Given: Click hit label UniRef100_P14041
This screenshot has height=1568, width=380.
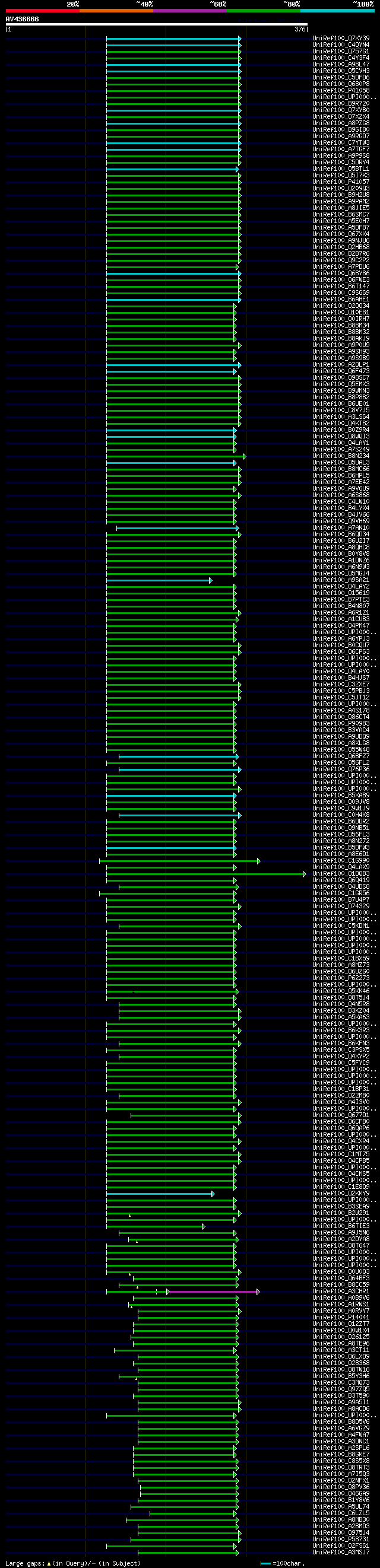Looking at the screenshot, I should 341,1318.
